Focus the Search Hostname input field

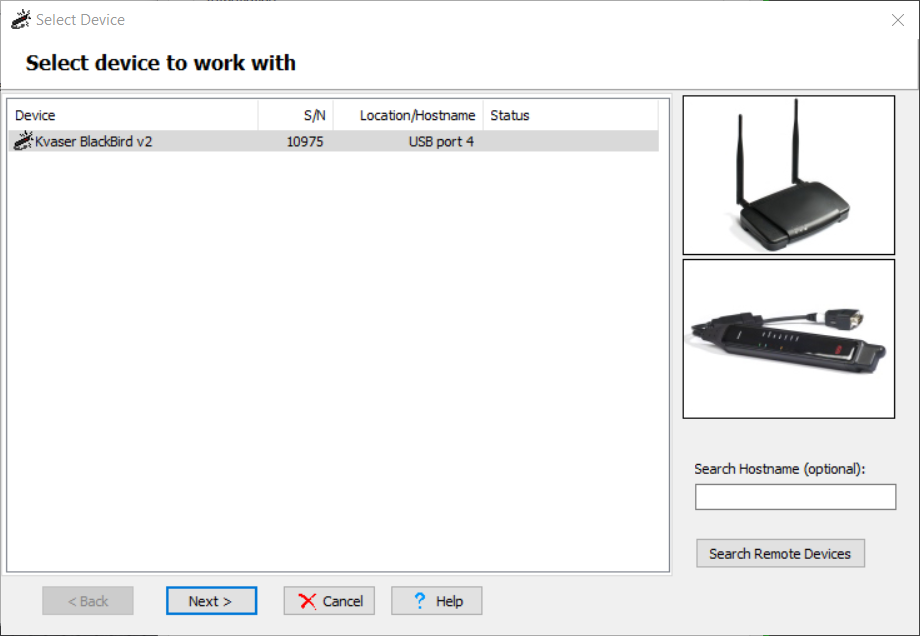pyautogui.click(x=795, y=497)
